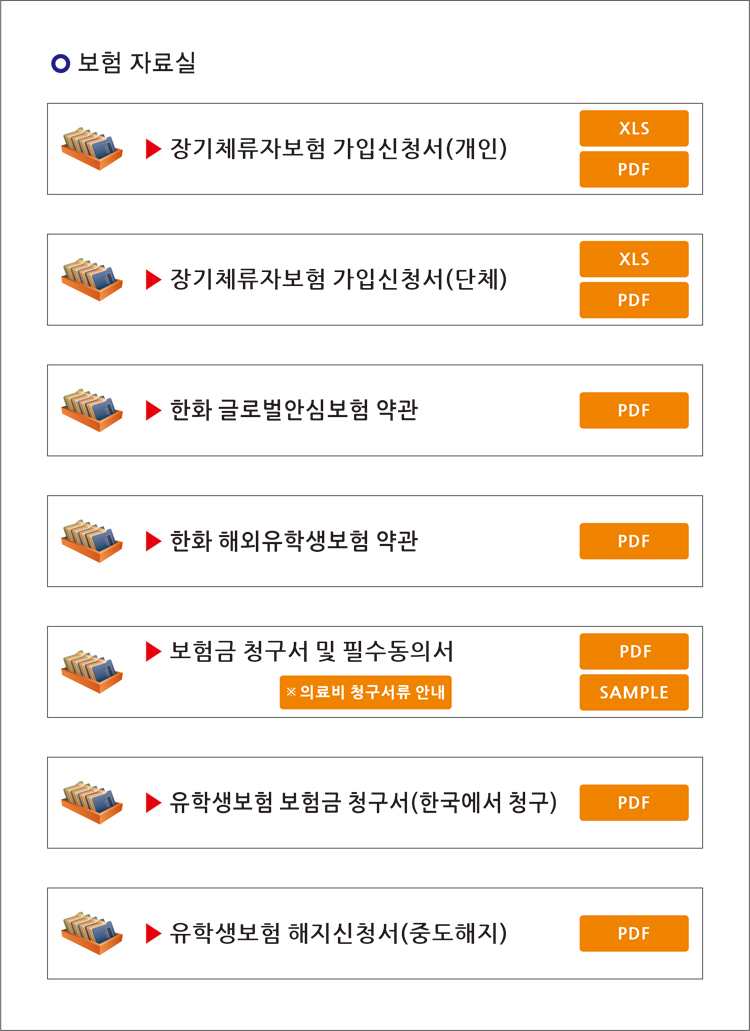
Task: Download XLS for 가입신청서(개인)
Action: click(x=634, y=128)
